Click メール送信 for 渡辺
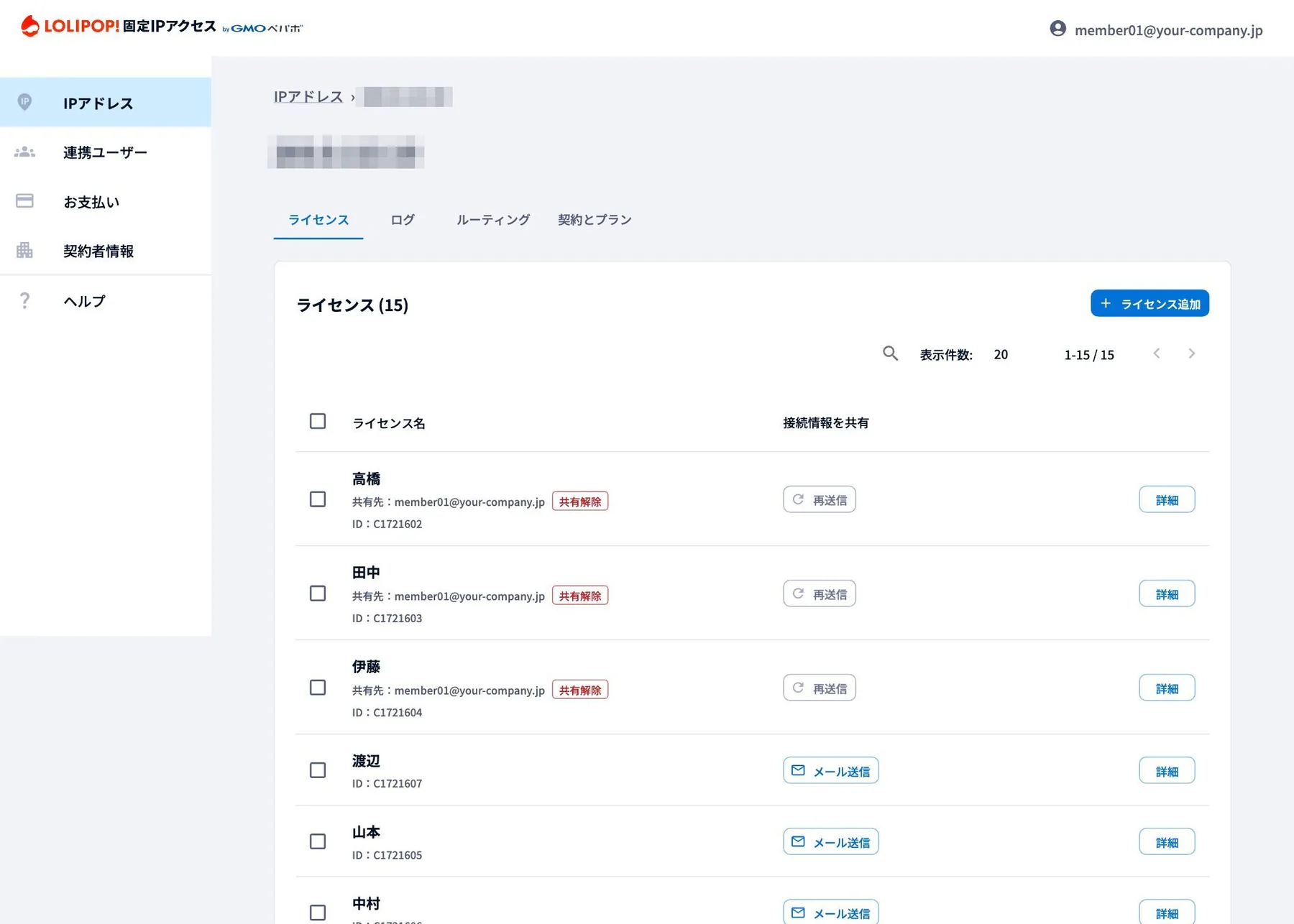 tap(831, 770)
